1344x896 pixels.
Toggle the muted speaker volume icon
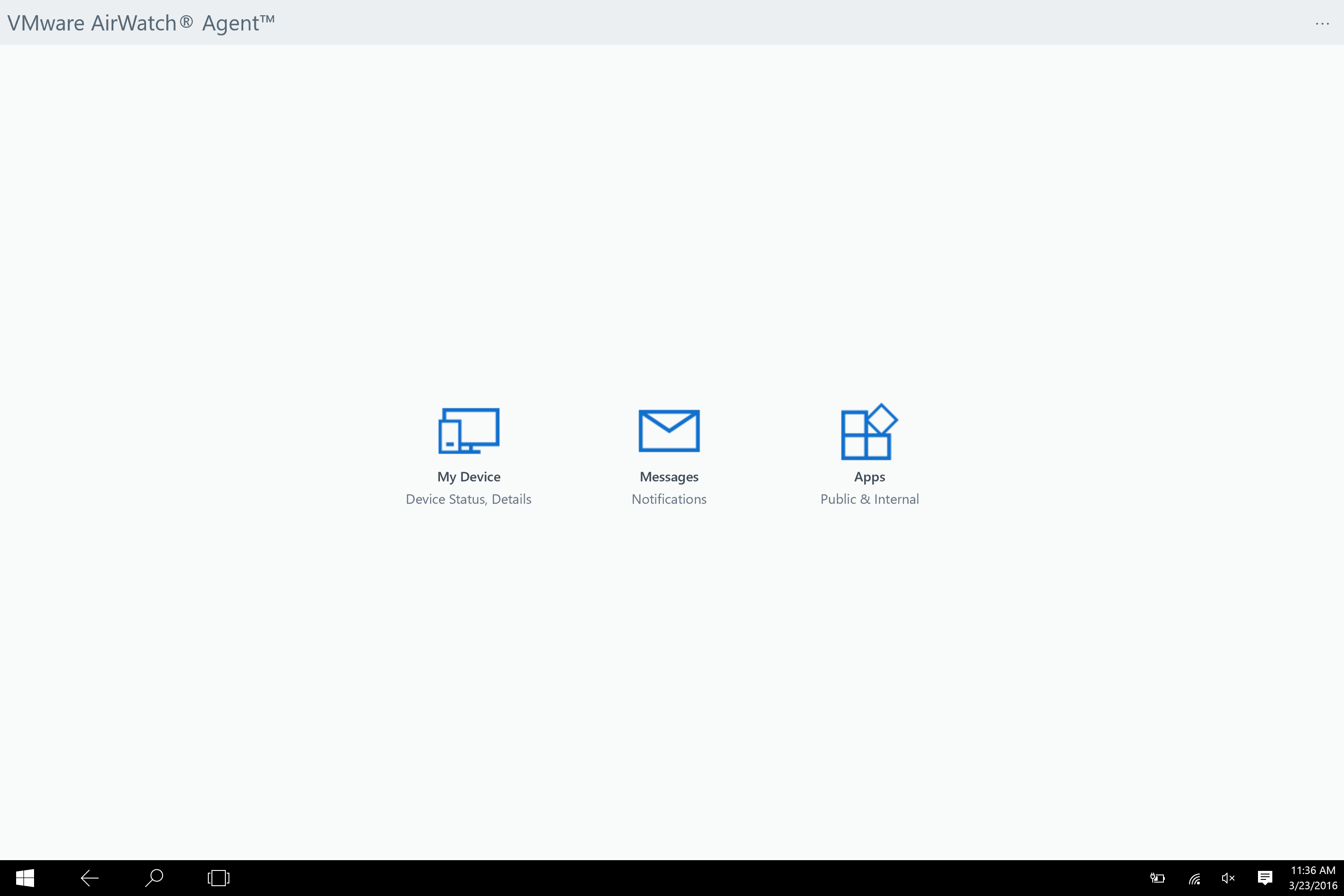(1228, 878)
